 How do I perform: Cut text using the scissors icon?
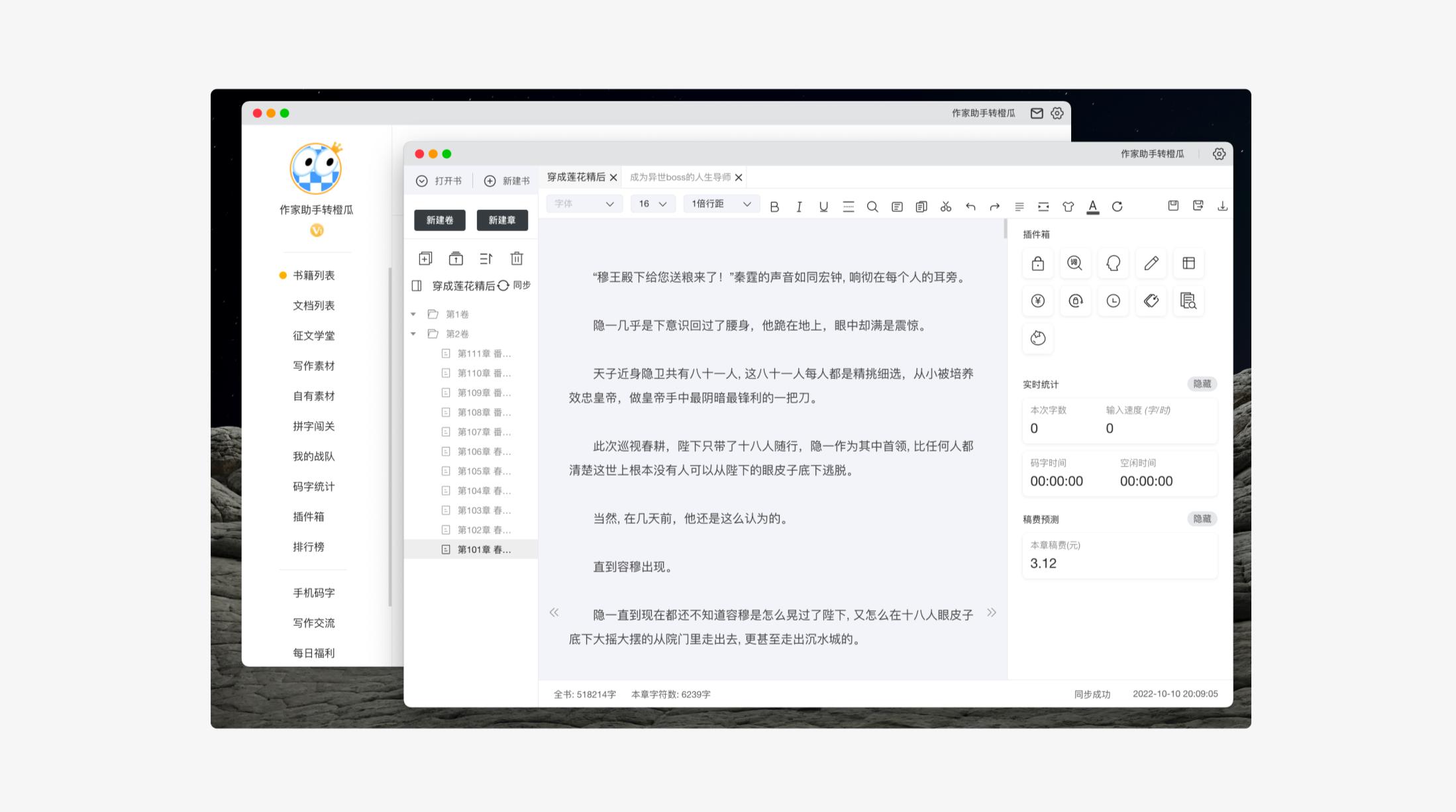point(946,206)
